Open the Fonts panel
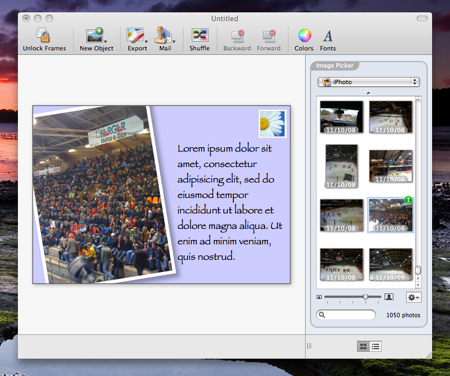The width and height of the screenshot is (450, 376). (x=328, y=36)
